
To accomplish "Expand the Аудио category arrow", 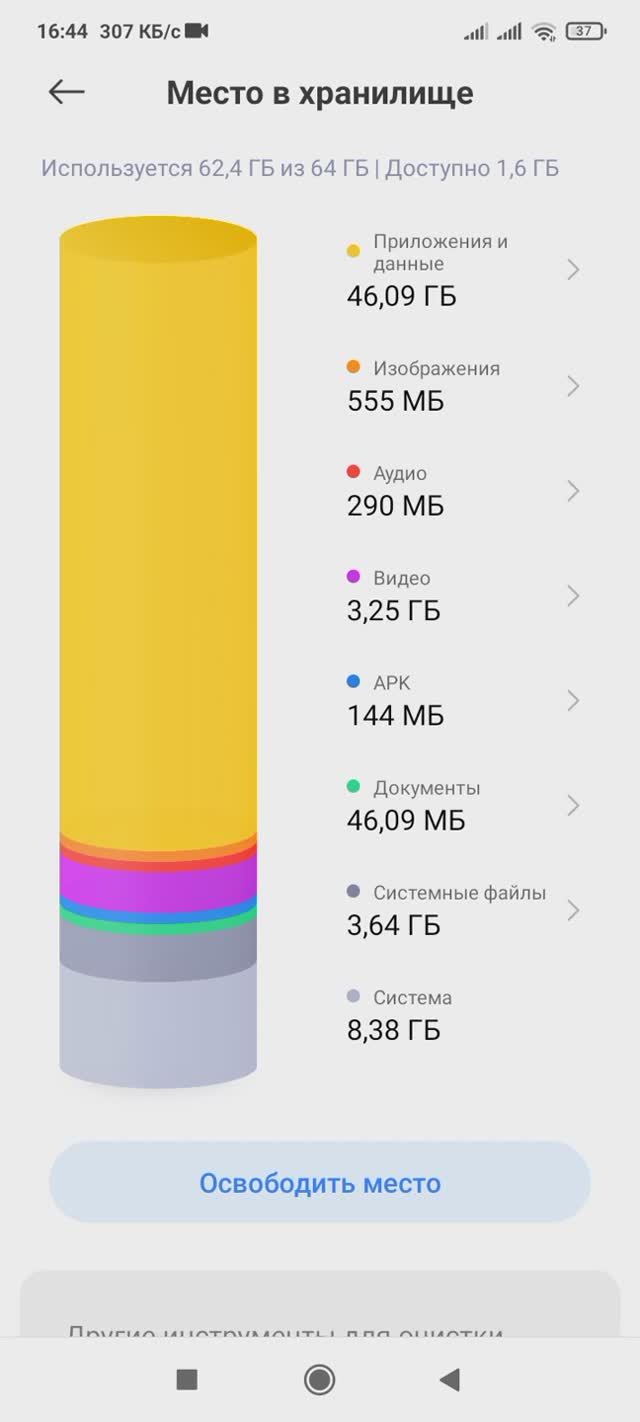I will point(573,491).
